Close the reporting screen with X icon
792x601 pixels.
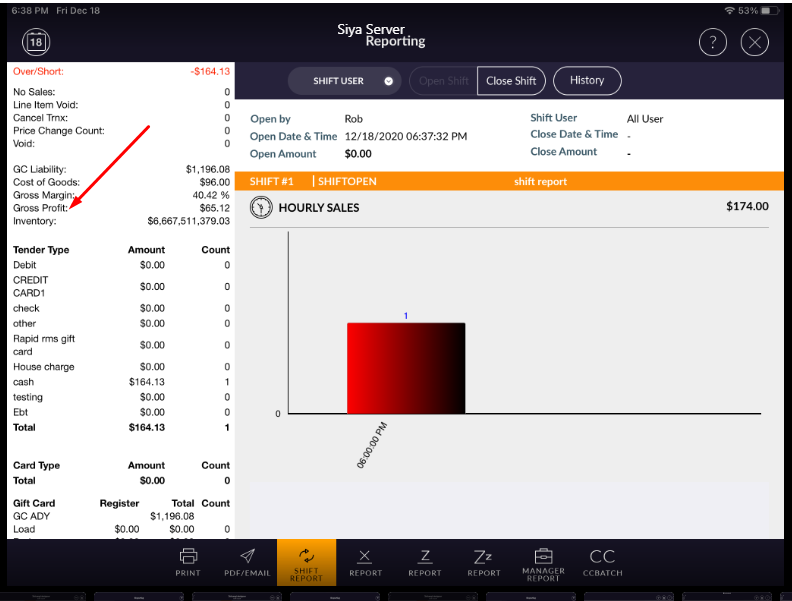(755, 42)
